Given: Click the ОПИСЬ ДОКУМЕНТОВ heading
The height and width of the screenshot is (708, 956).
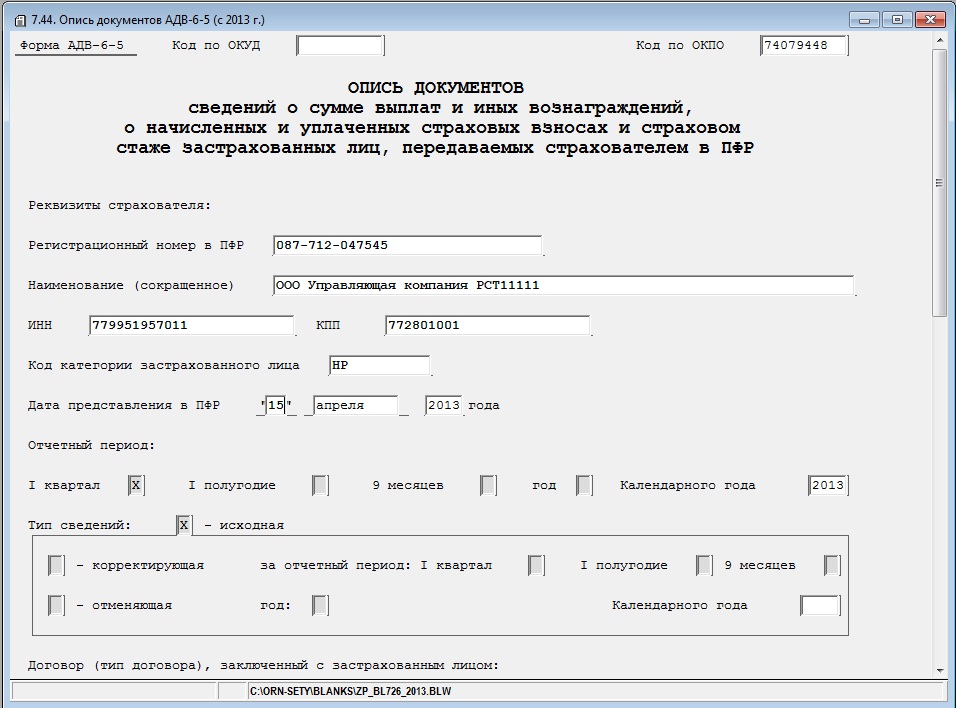Looking at the screenshot, I should tap(435, 88).
